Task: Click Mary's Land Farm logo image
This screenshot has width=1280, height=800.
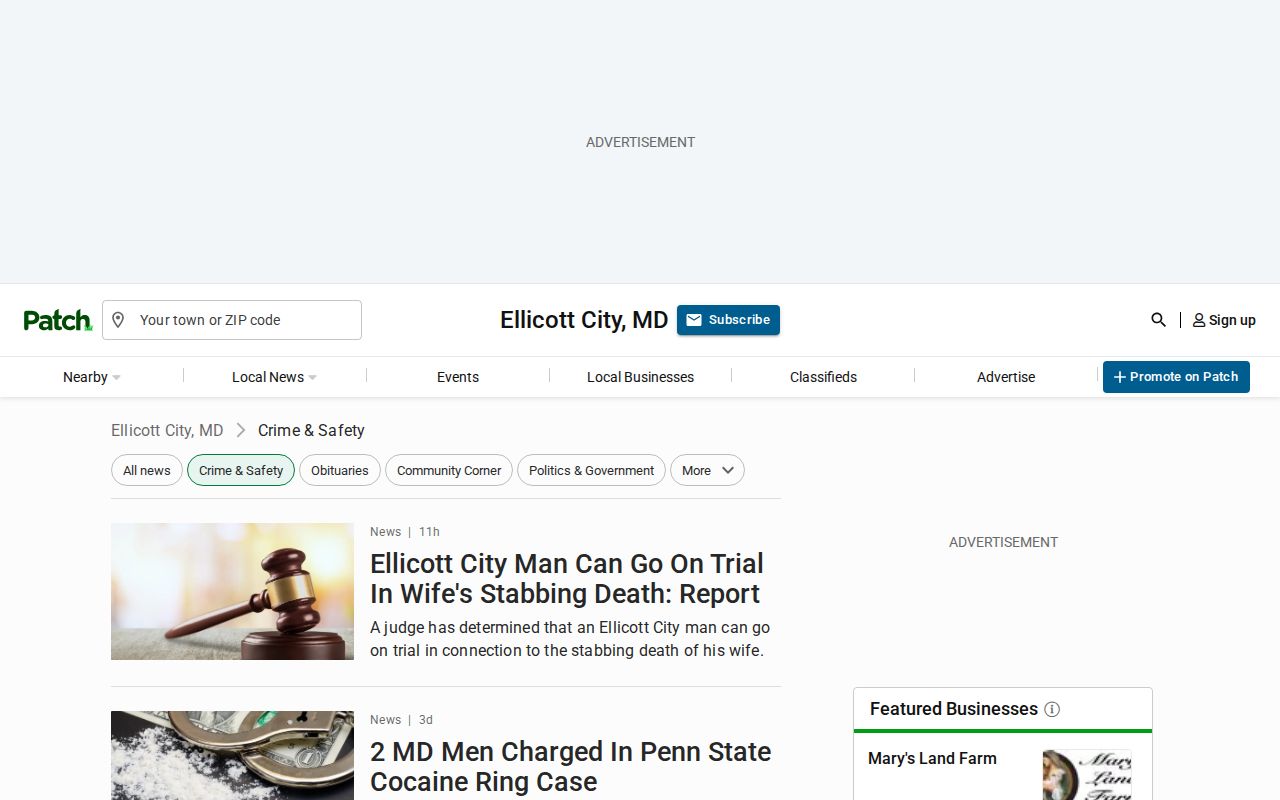Action: pyautogui.click(x=1087, y=775)
